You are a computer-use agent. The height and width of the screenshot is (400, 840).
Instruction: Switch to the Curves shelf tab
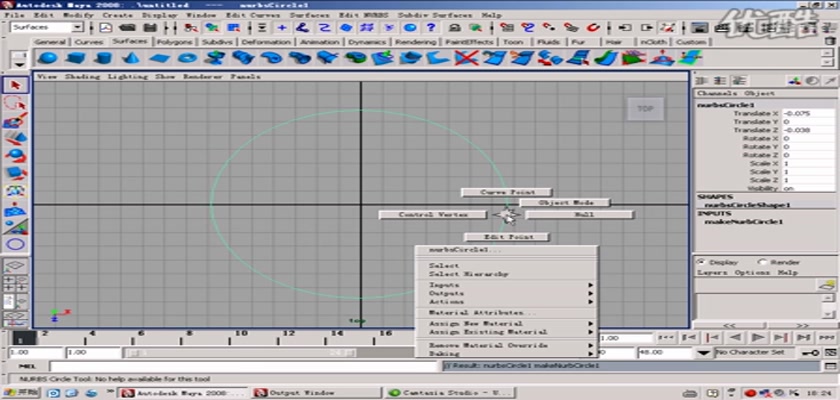[x=89, y=42]
